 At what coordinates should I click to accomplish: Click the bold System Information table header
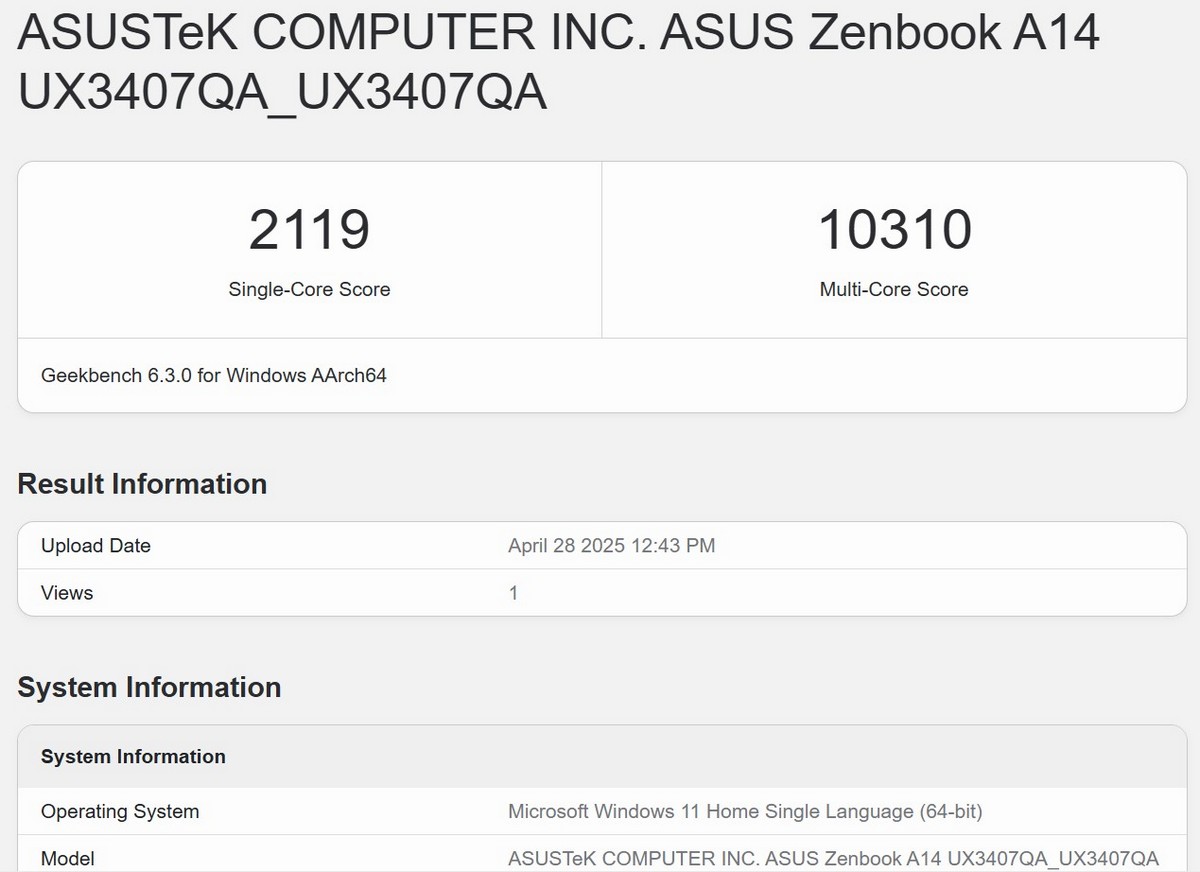(x=133, y=757)
